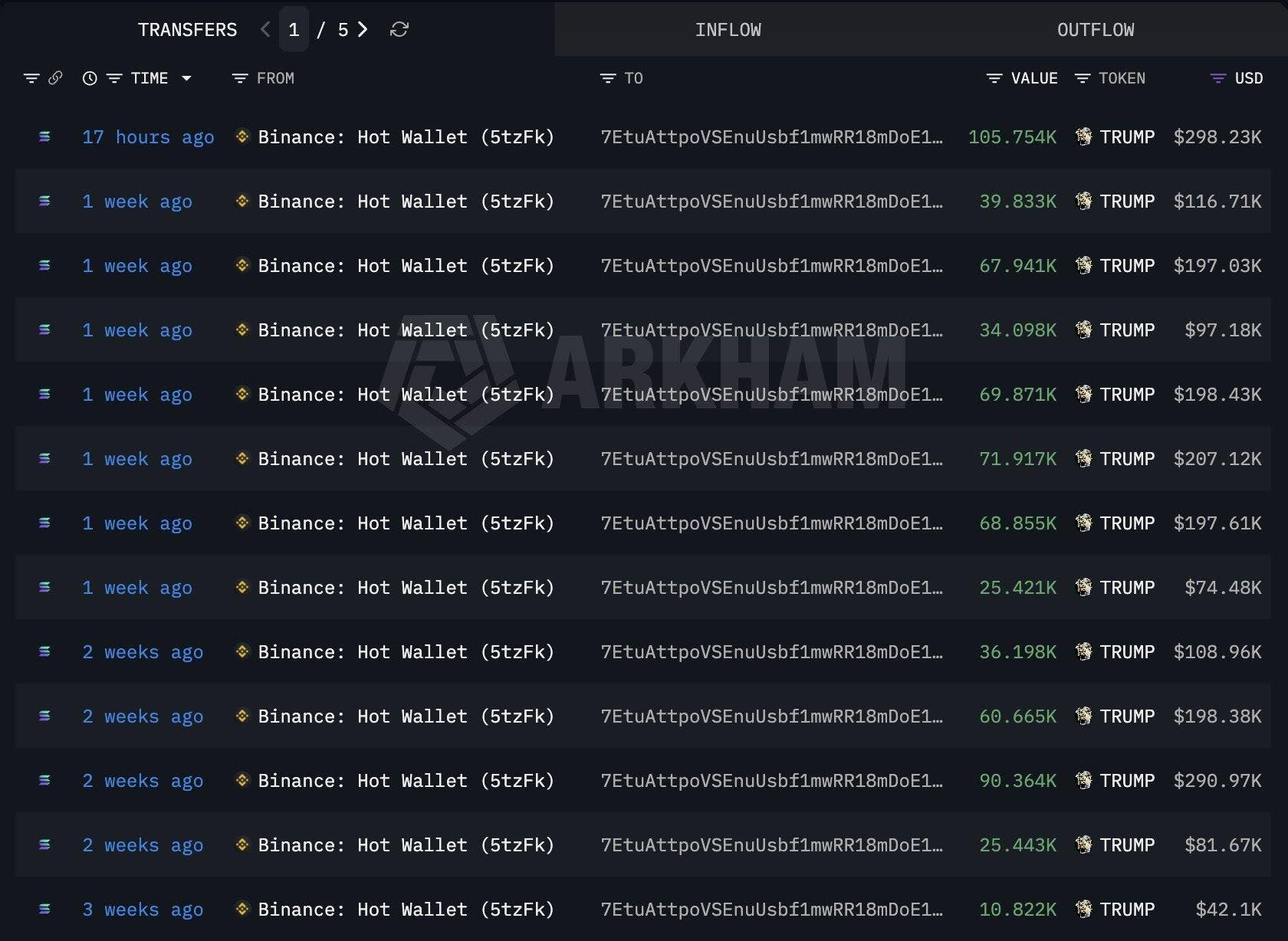Switch to the INFLOW tab
1288x941 pixels.
pos(728,30)
